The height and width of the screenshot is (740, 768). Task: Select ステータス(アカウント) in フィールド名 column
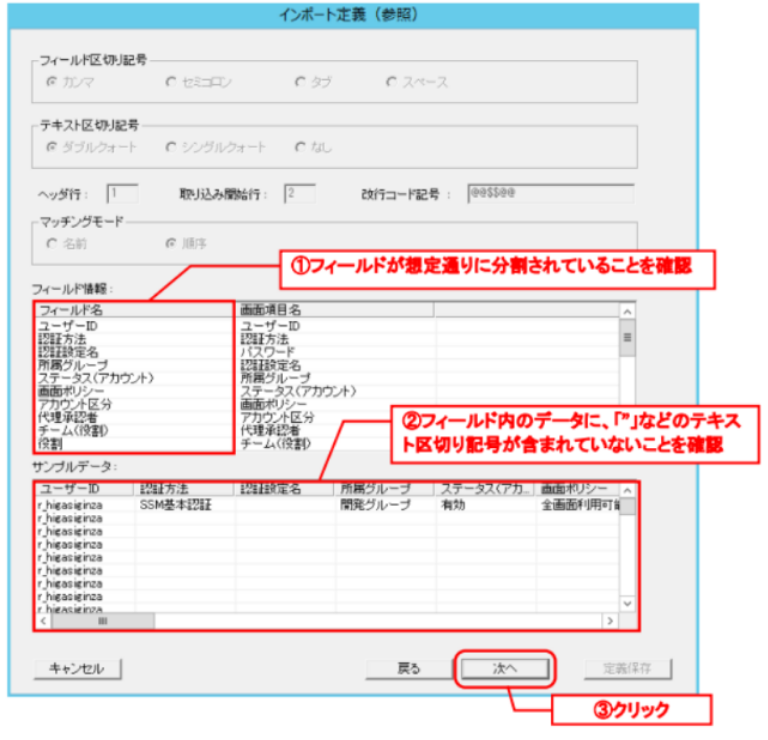[x=96, y=378]
